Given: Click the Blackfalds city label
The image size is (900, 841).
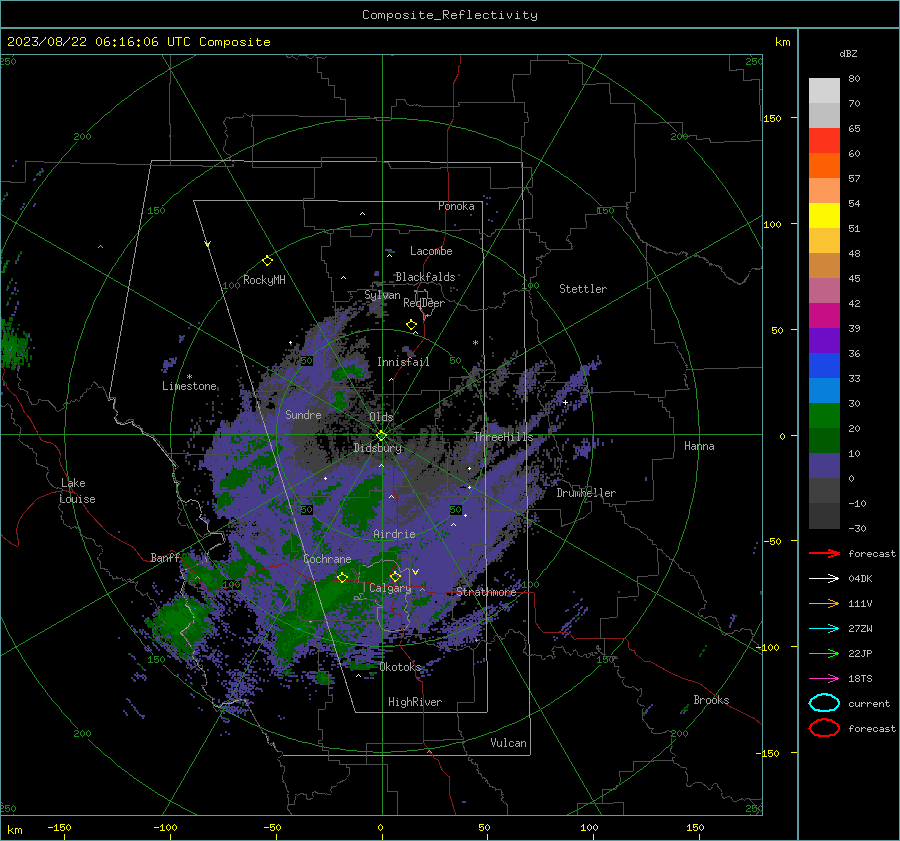Looking at the screenshot, I should tap(425, 277).
